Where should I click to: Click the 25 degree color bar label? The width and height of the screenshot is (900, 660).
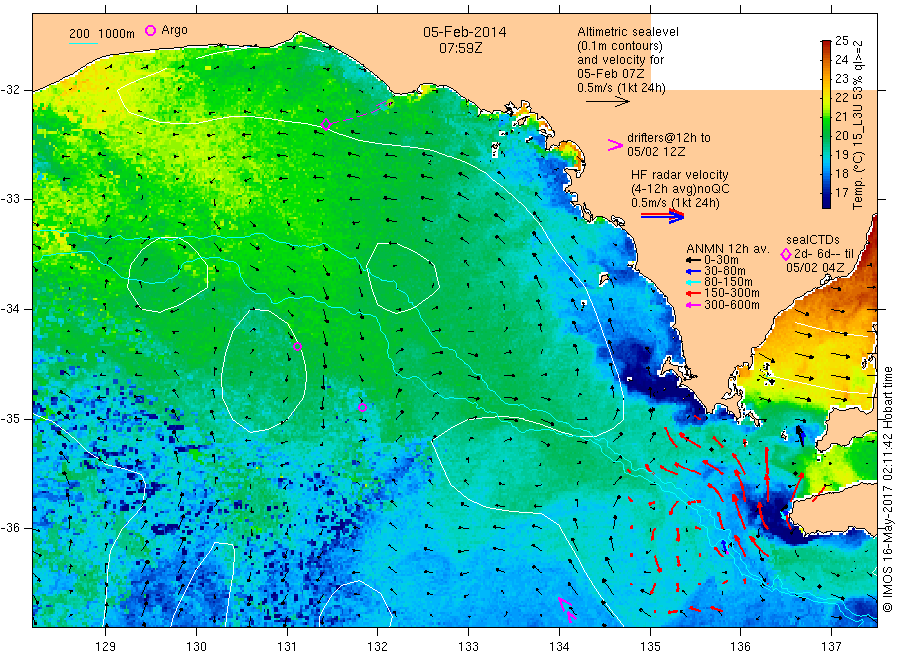point(841,40)
